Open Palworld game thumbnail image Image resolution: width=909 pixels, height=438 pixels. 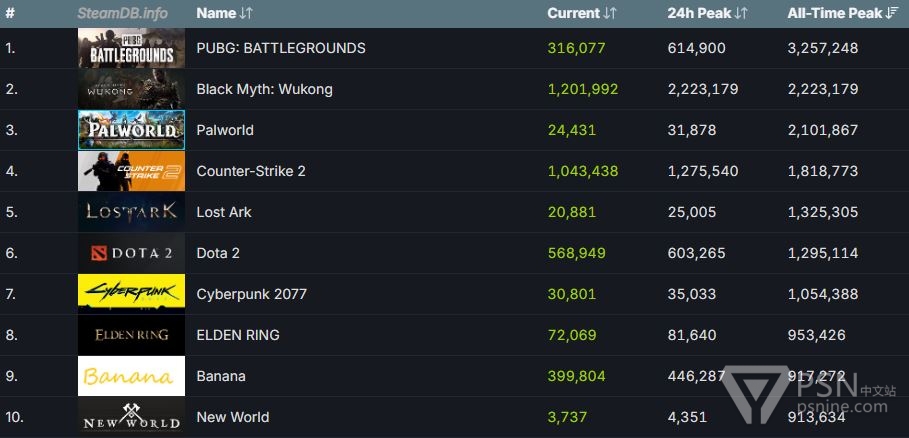pyautogui.click(x=132, y=130)
